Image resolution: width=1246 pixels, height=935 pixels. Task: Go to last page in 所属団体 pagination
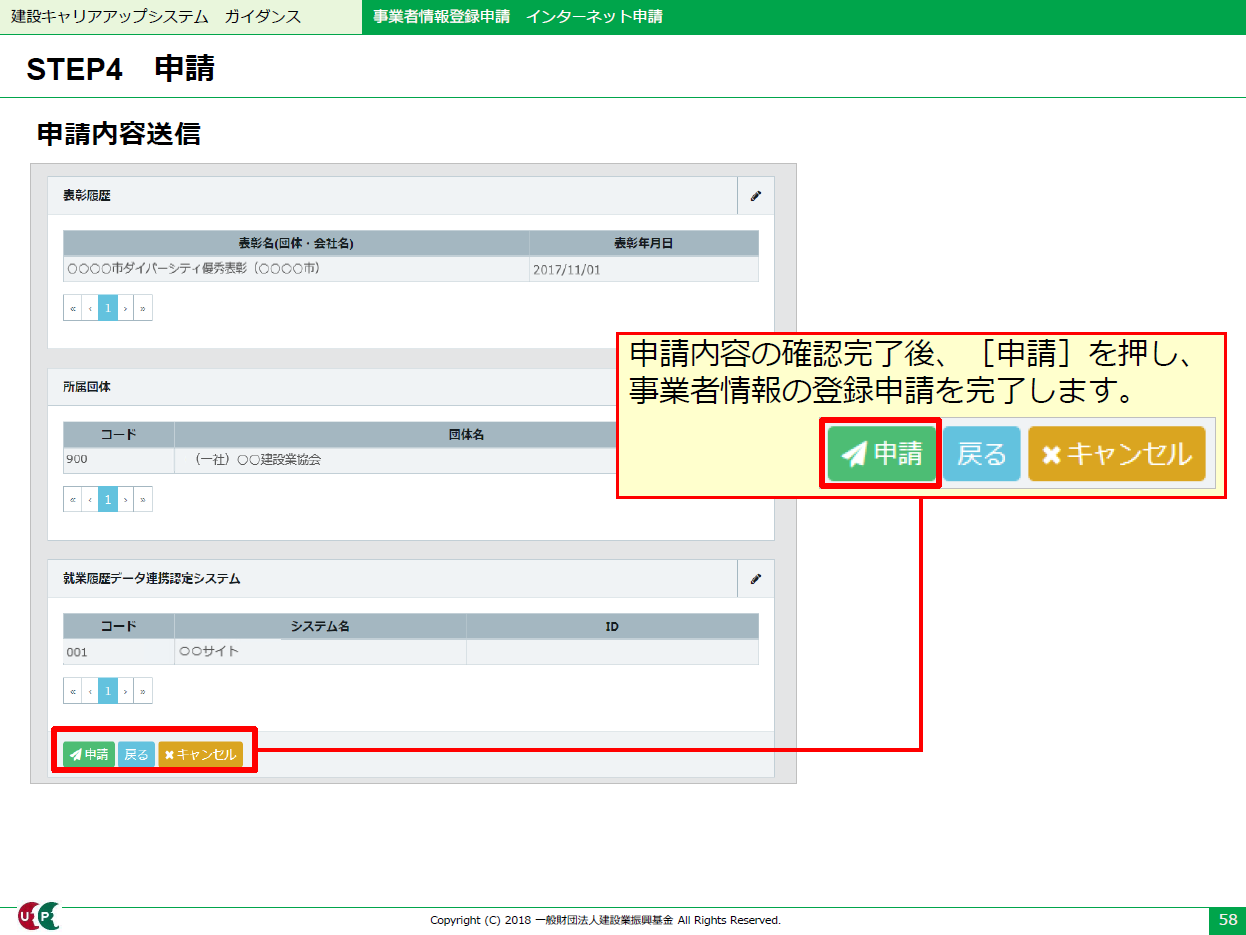[143, 499]
